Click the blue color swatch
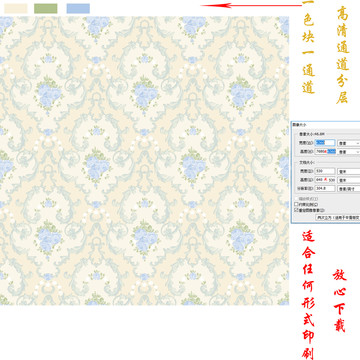This screenshot has width=360, height=360. 78,9
